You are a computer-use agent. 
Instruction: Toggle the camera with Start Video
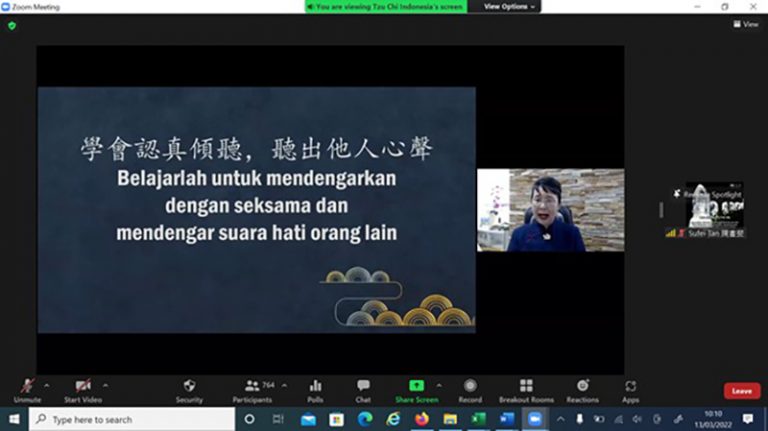coord(83,389)
